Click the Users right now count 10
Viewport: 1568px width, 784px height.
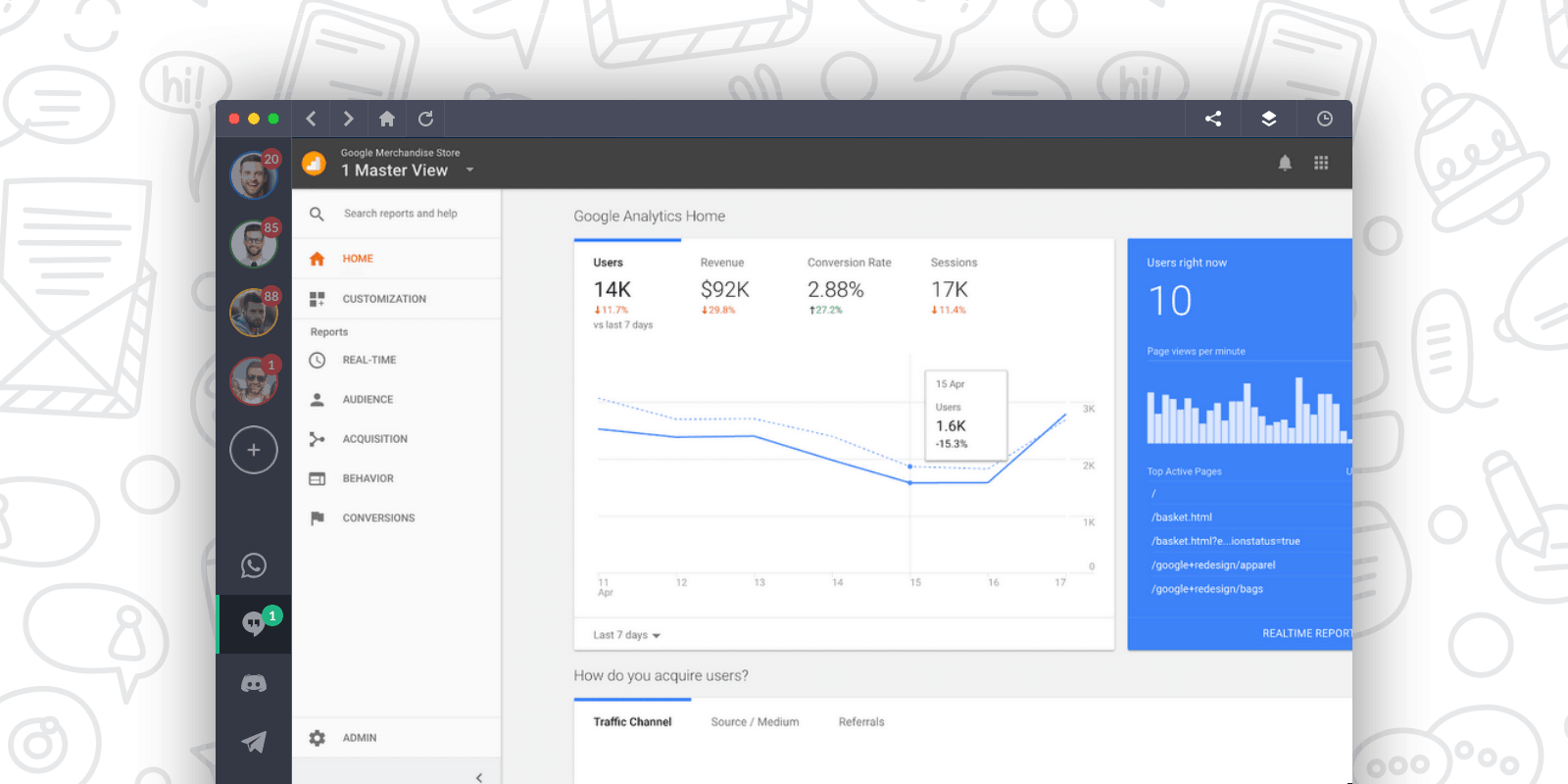1170,301
